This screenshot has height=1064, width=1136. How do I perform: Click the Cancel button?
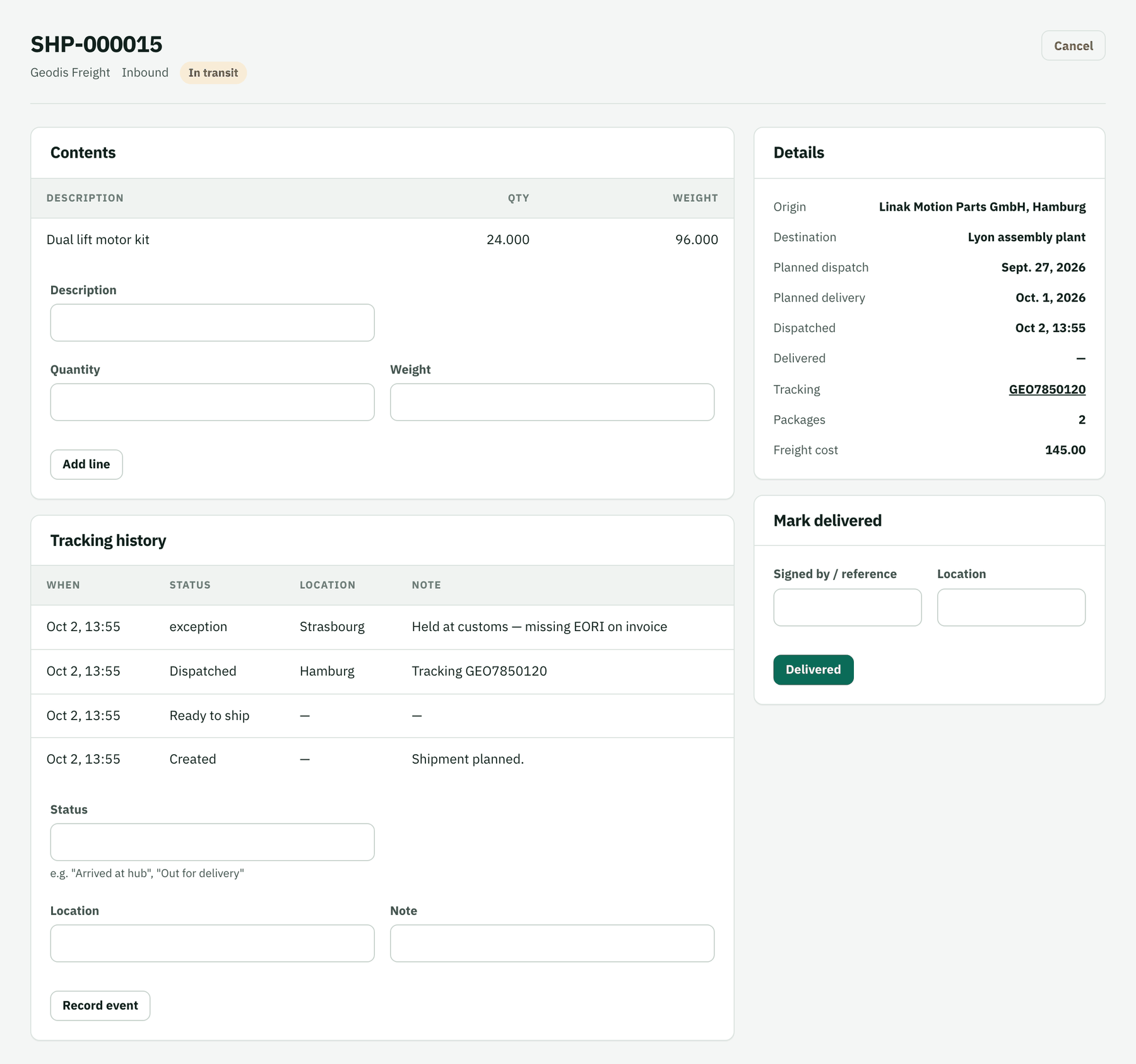point(1073,45)
